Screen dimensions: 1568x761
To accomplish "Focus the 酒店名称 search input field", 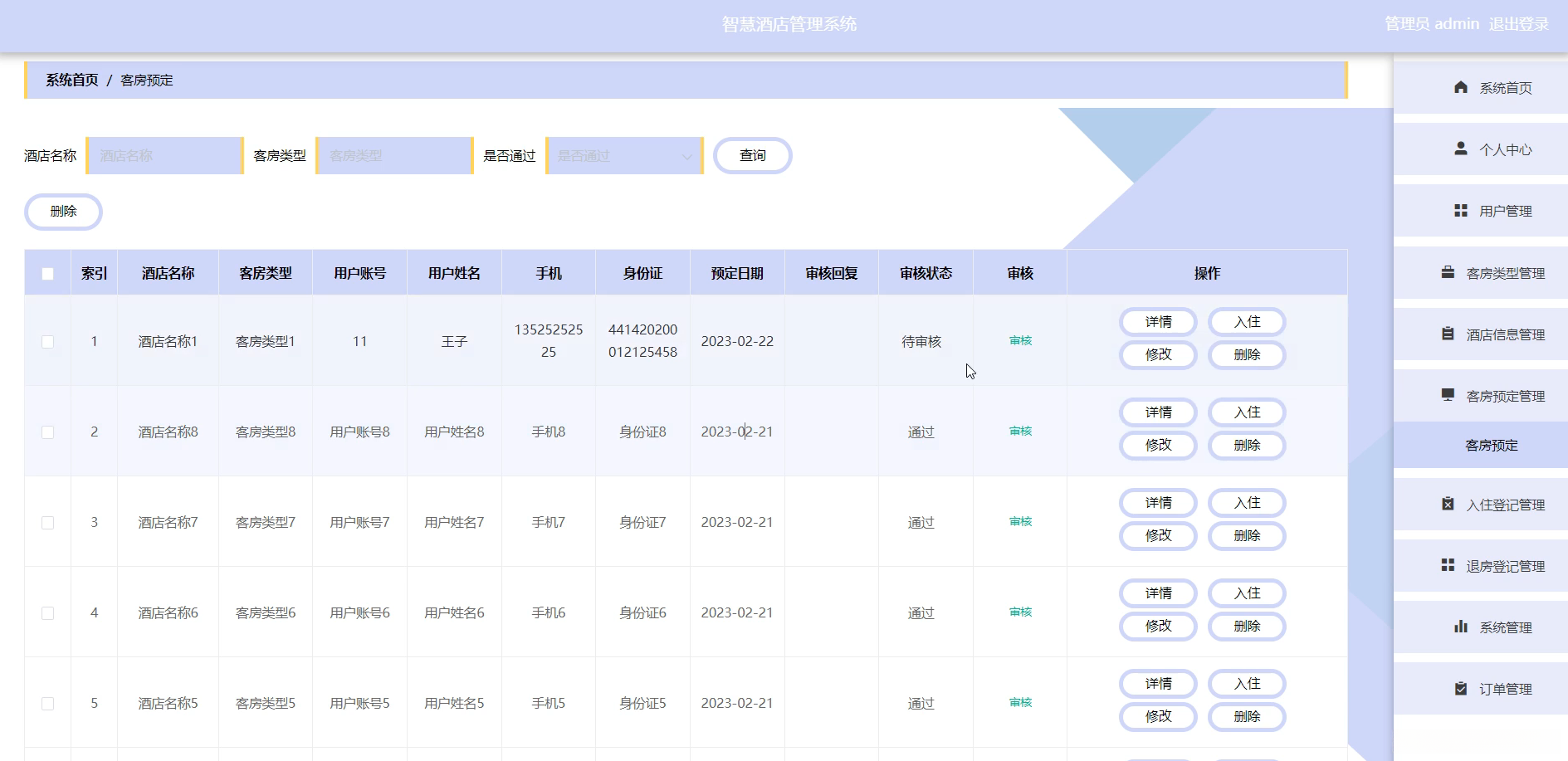I will click(x=164, y=156).
